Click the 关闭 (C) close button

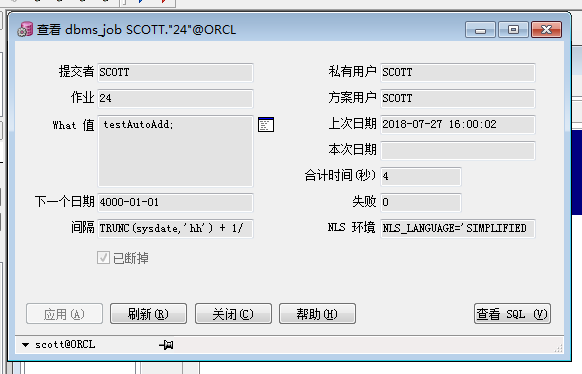pyautogui.click(x=233, y=314)
